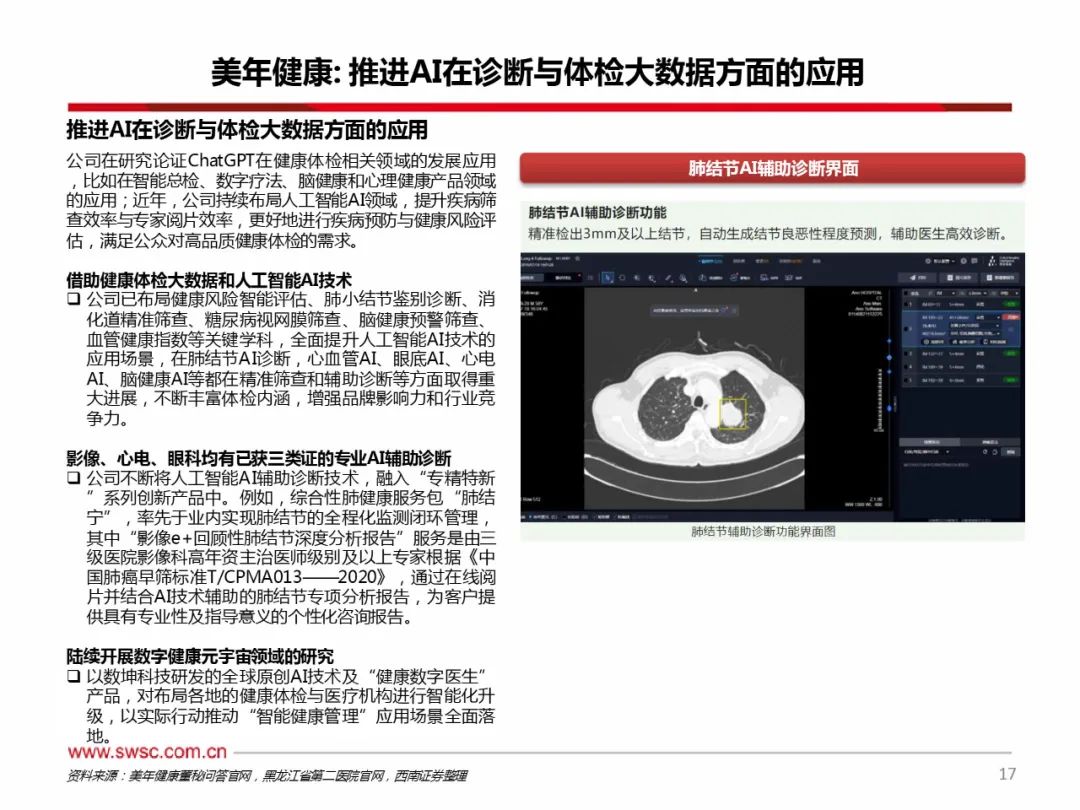This screenshot has width=1080, height=810.
Task: Close the AI notification popup above the CT image
Action: click(734, 310)
